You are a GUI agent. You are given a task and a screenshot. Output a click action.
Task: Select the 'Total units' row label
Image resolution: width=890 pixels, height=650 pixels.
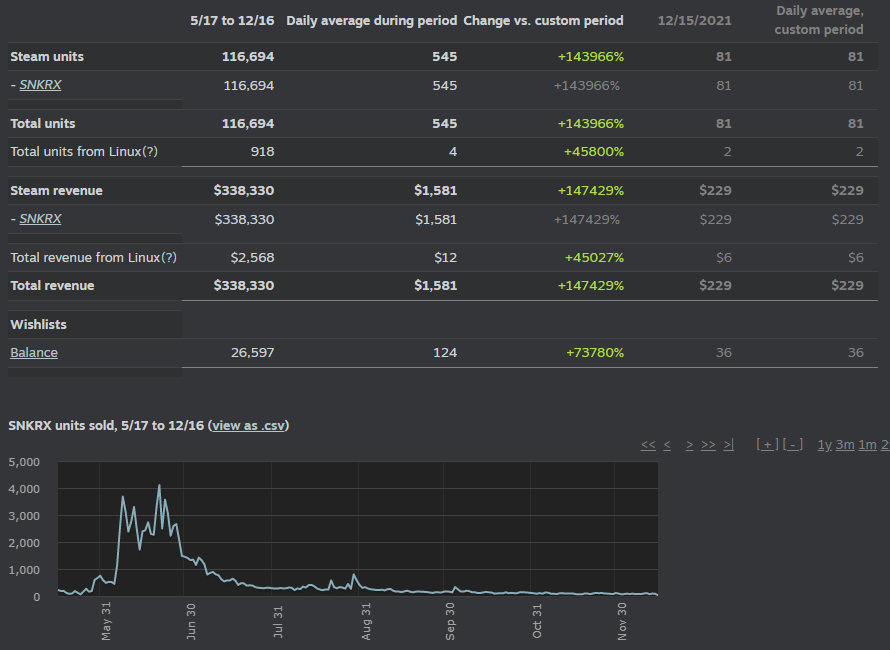click(x=43, y=124)
